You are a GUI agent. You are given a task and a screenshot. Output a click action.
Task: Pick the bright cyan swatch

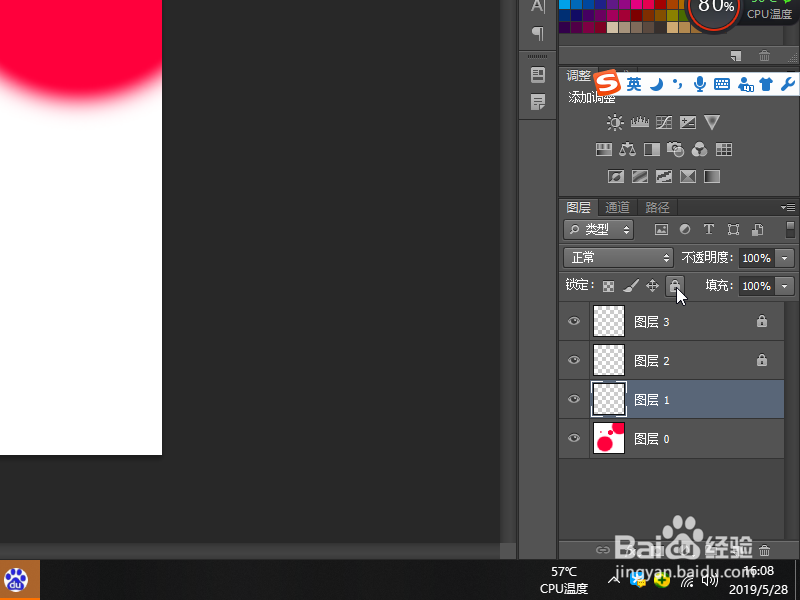(565, 5)
